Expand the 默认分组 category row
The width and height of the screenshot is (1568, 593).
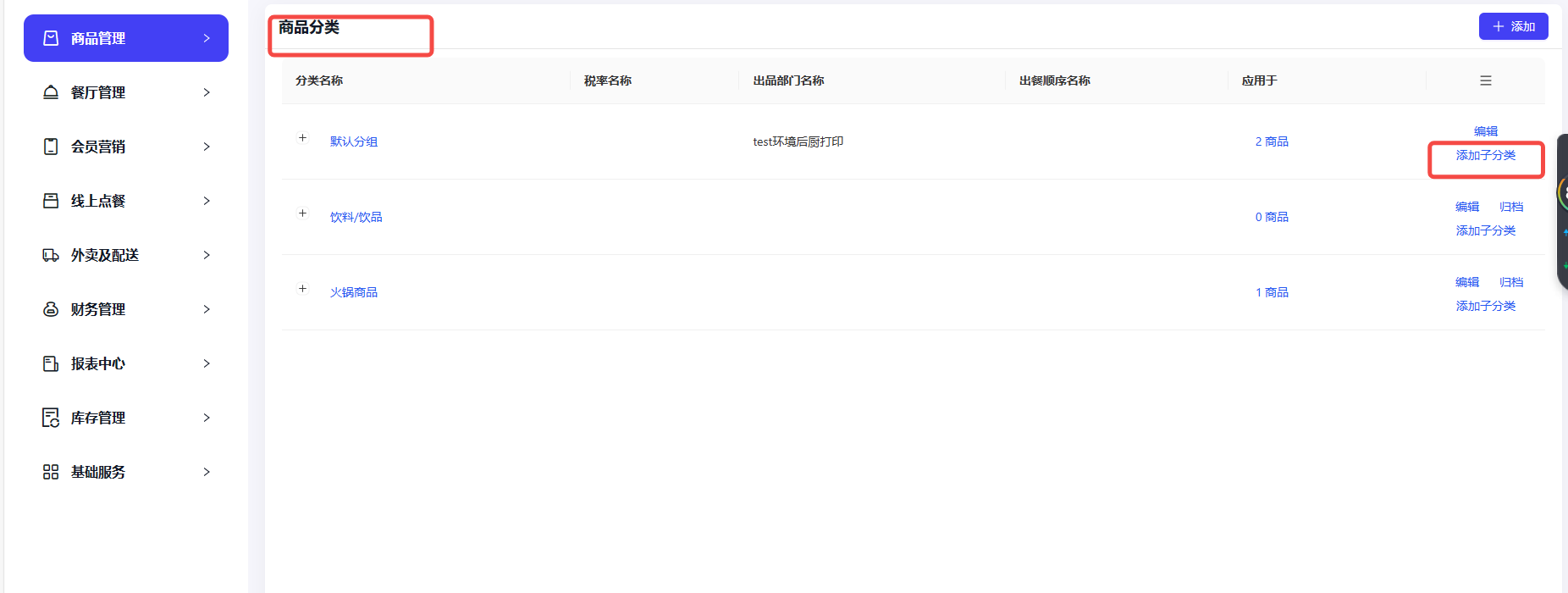[x=302, y=137]
